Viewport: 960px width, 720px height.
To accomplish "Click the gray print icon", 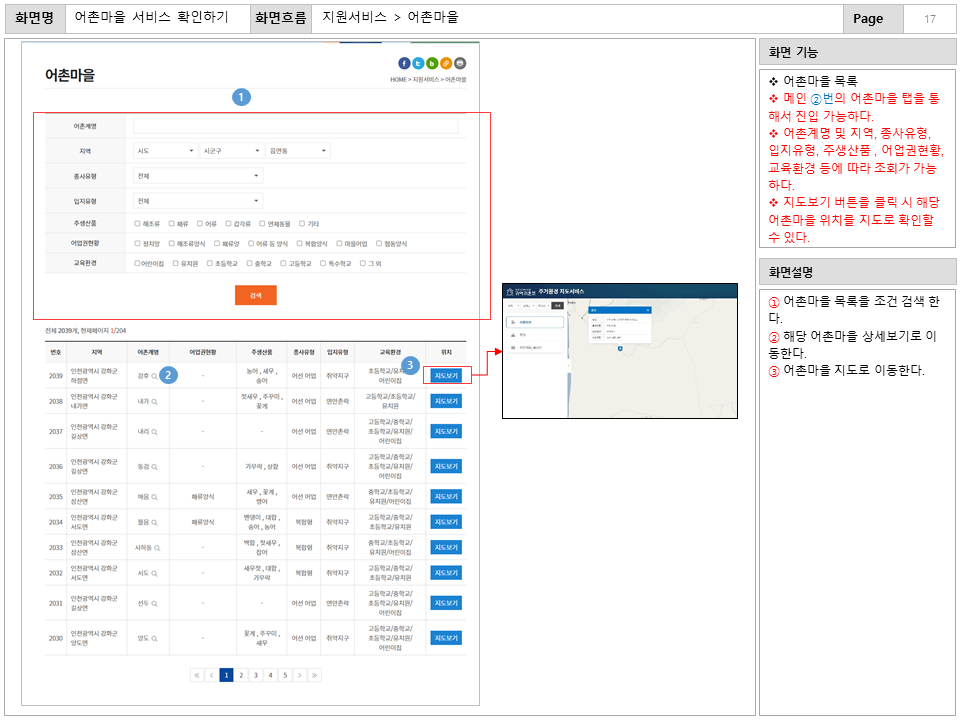I will (x=460, y=63).
